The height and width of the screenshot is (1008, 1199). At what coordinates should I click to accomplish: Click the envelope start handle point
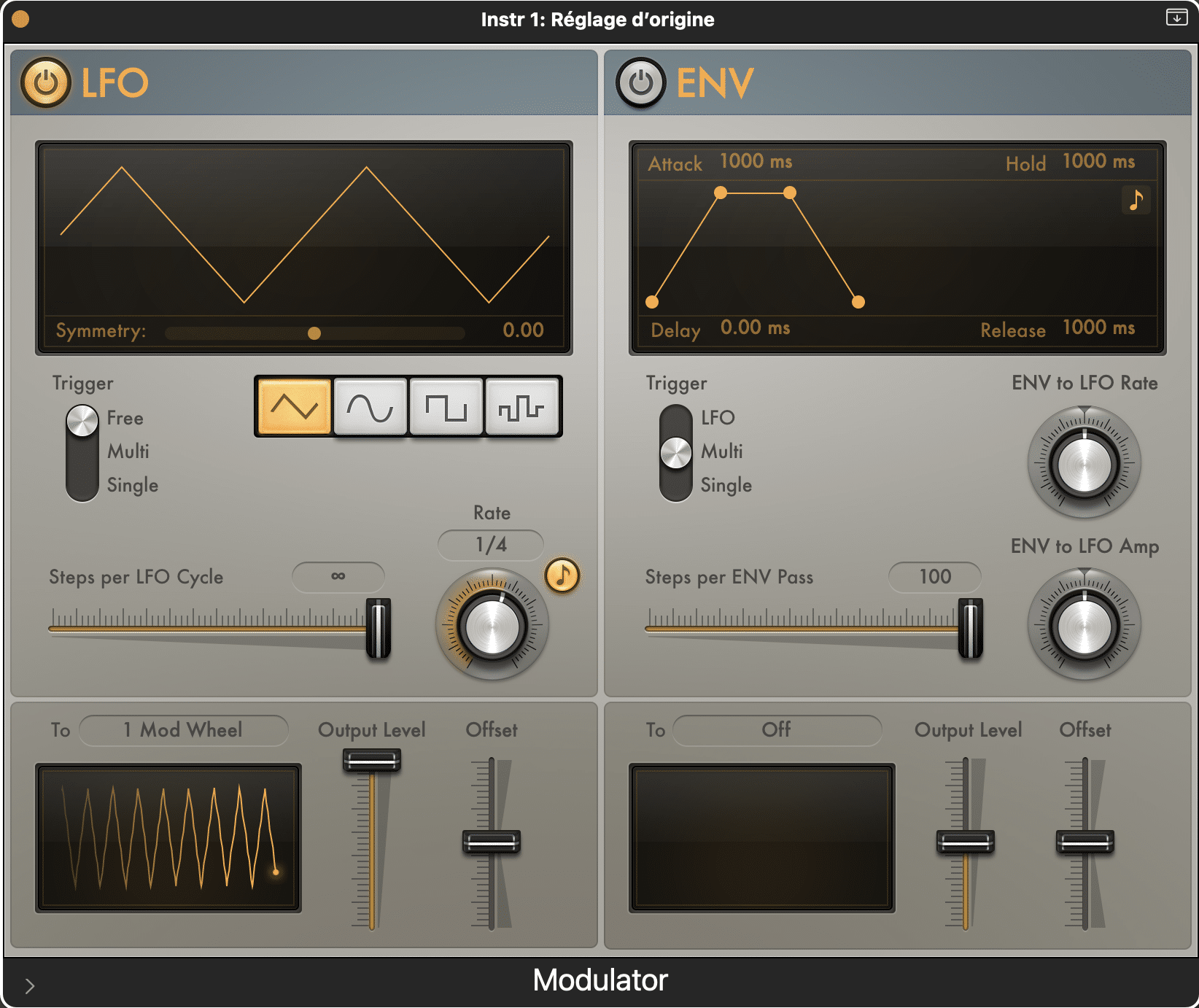point(652,302)
